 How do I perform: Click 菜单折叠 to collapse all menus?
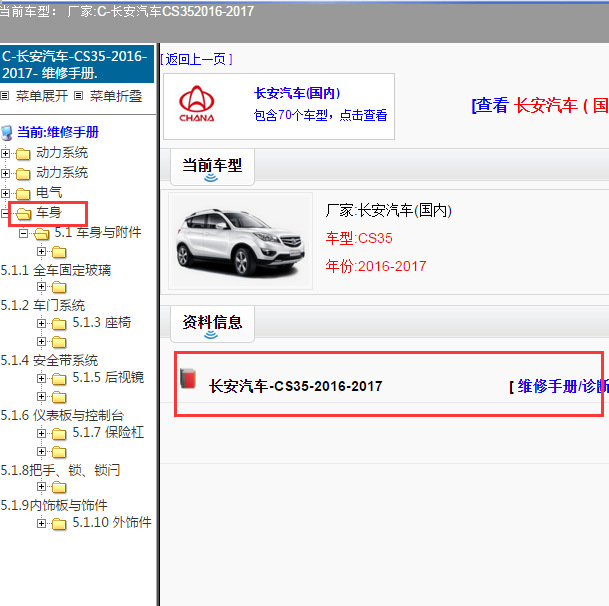(x=116, y=96)
